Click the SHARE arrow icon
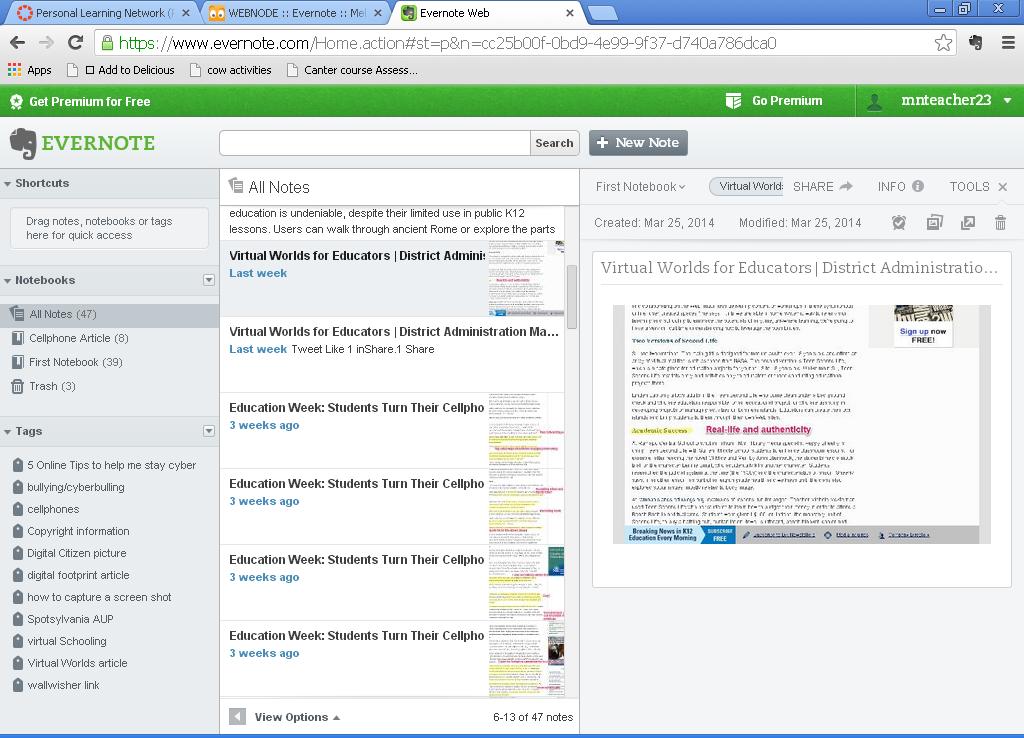This screenshot has width=1024, height=738. pos(846,186)
